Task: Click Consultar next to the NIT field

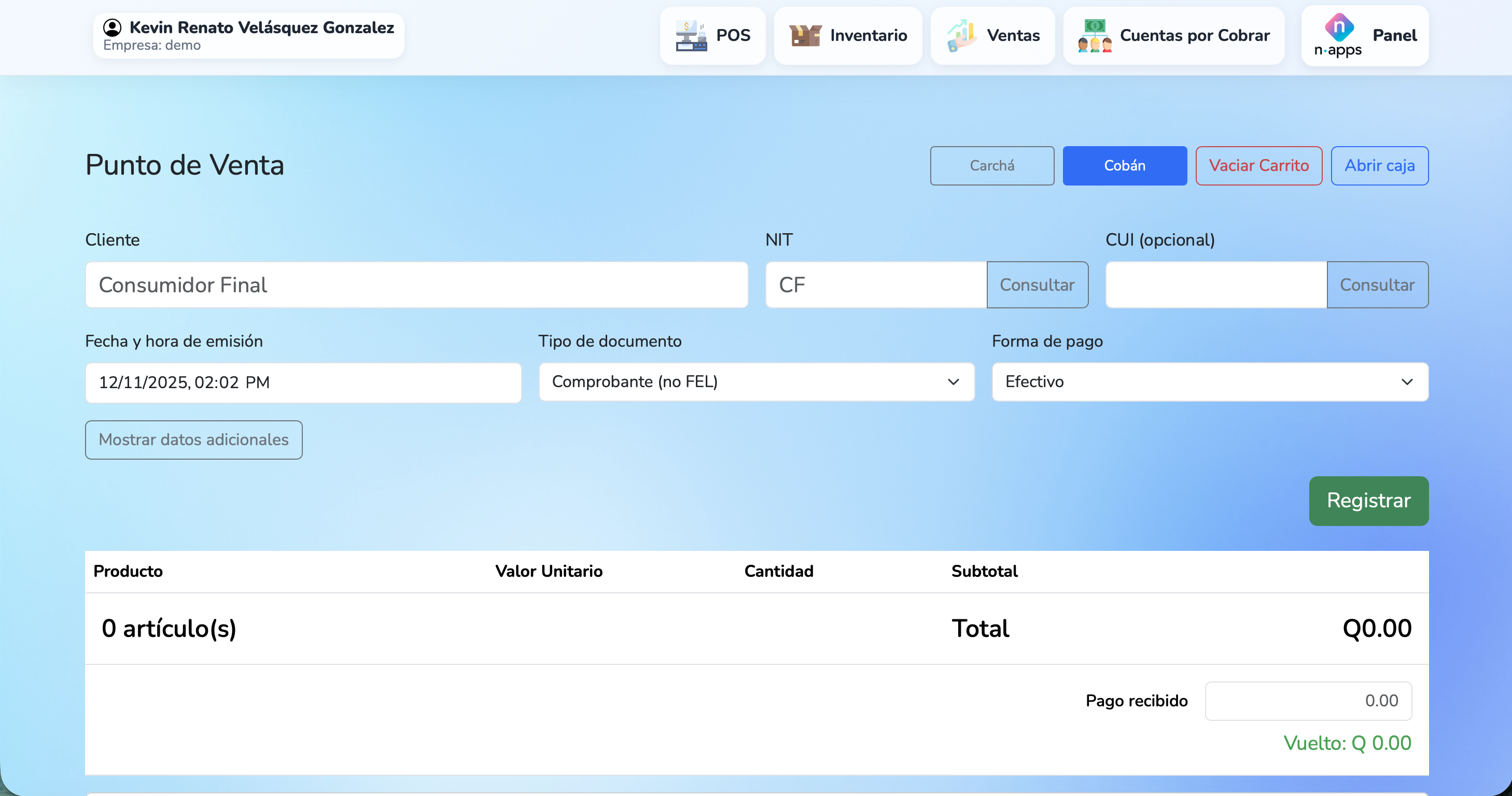Action: (1037, 285)
